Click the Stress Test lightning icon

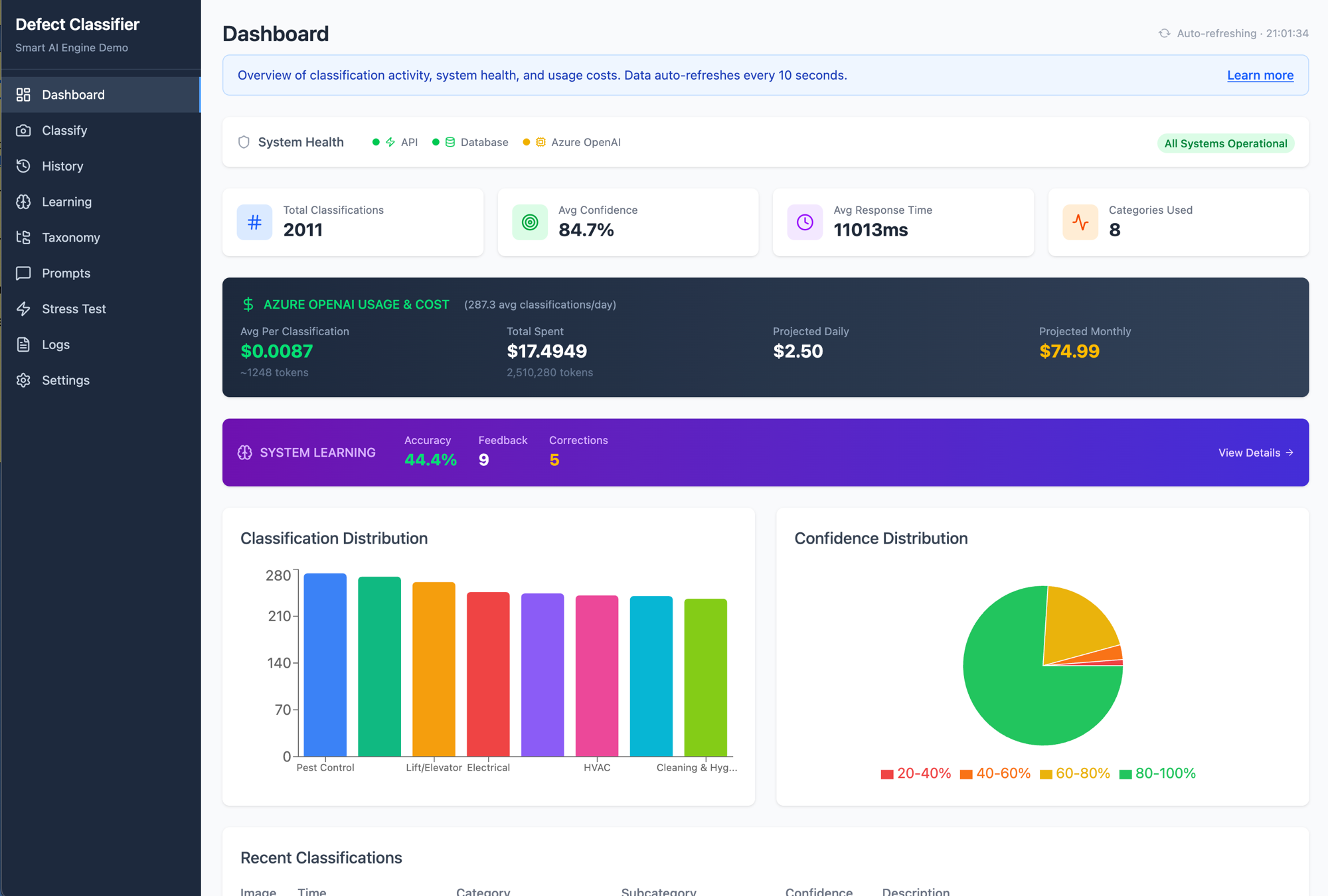[x=23, y=309]
